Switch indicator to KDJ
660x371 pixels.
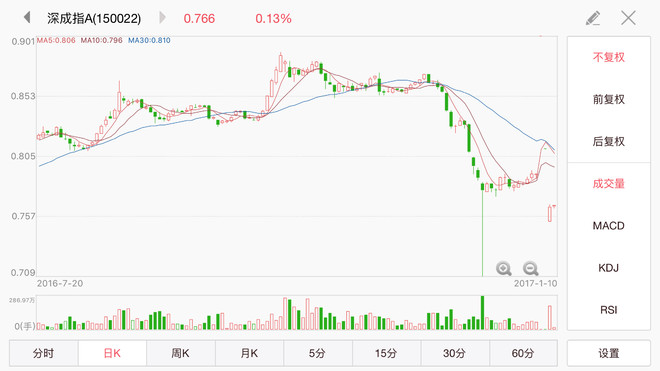(x=609, y=268)
